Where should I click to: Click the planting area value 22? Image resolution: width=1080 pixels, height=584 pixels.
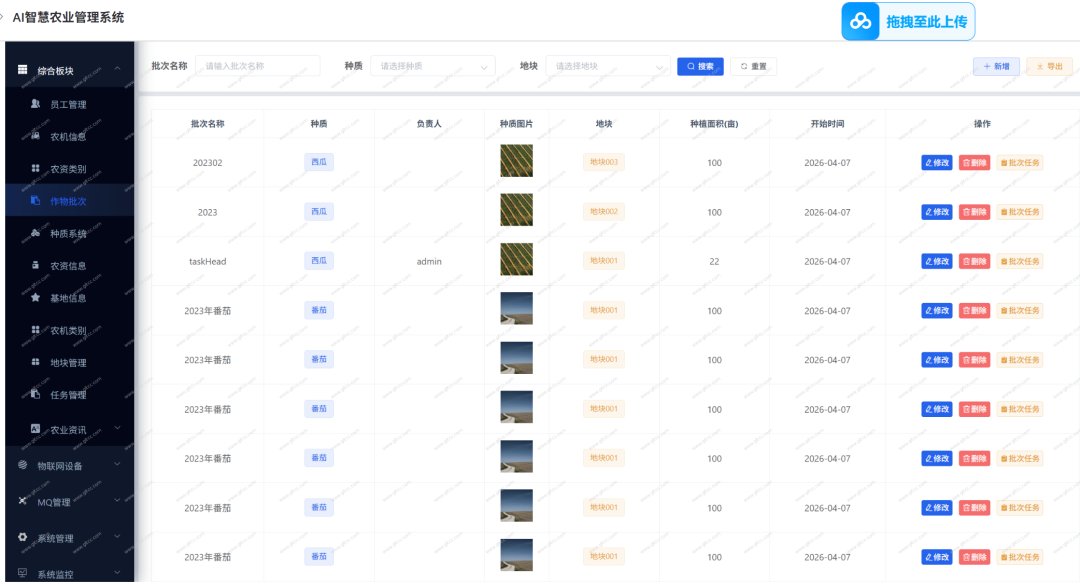pos(714,261)
